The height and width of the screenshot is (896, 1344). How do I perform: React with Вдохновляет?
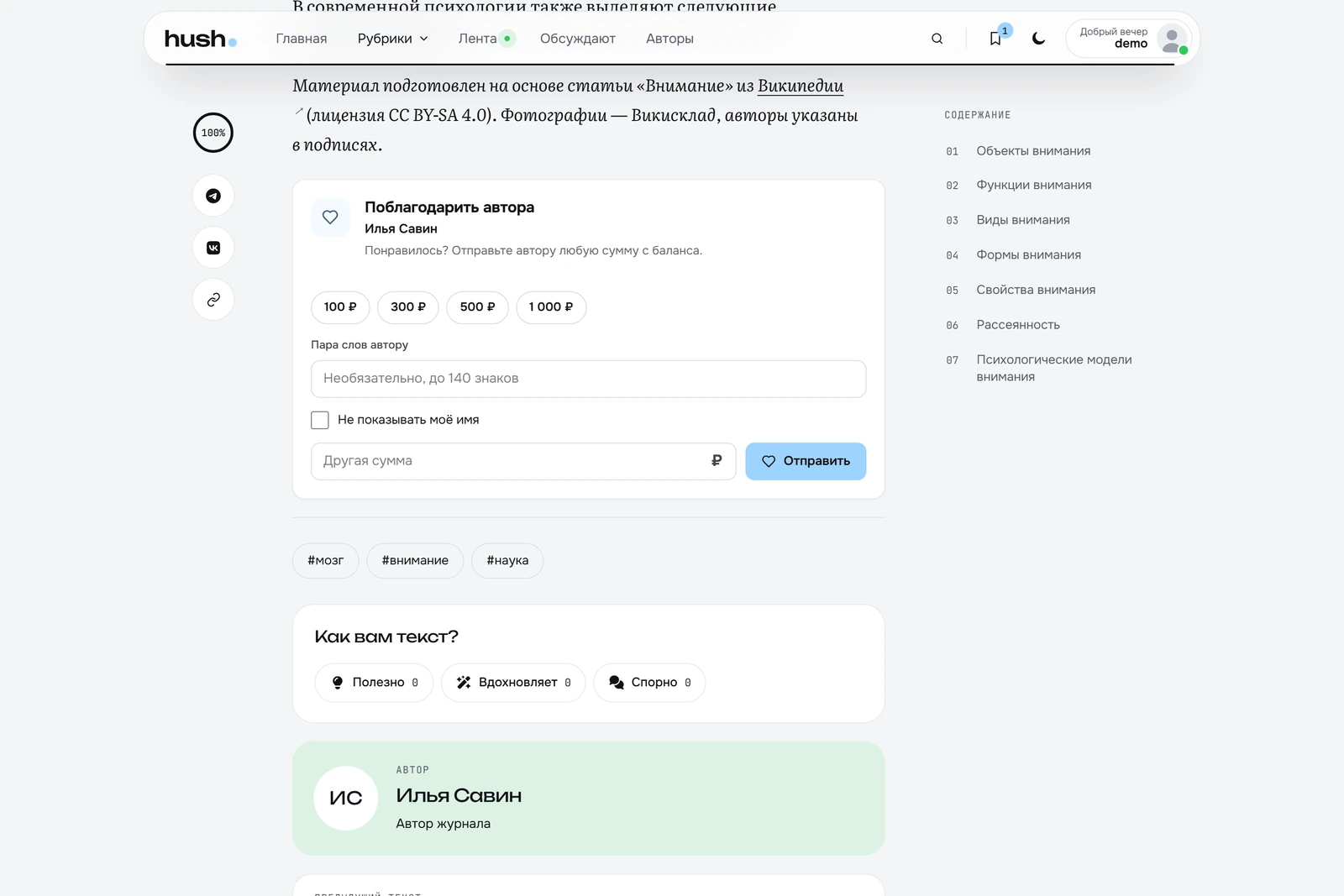click(513, 683)
